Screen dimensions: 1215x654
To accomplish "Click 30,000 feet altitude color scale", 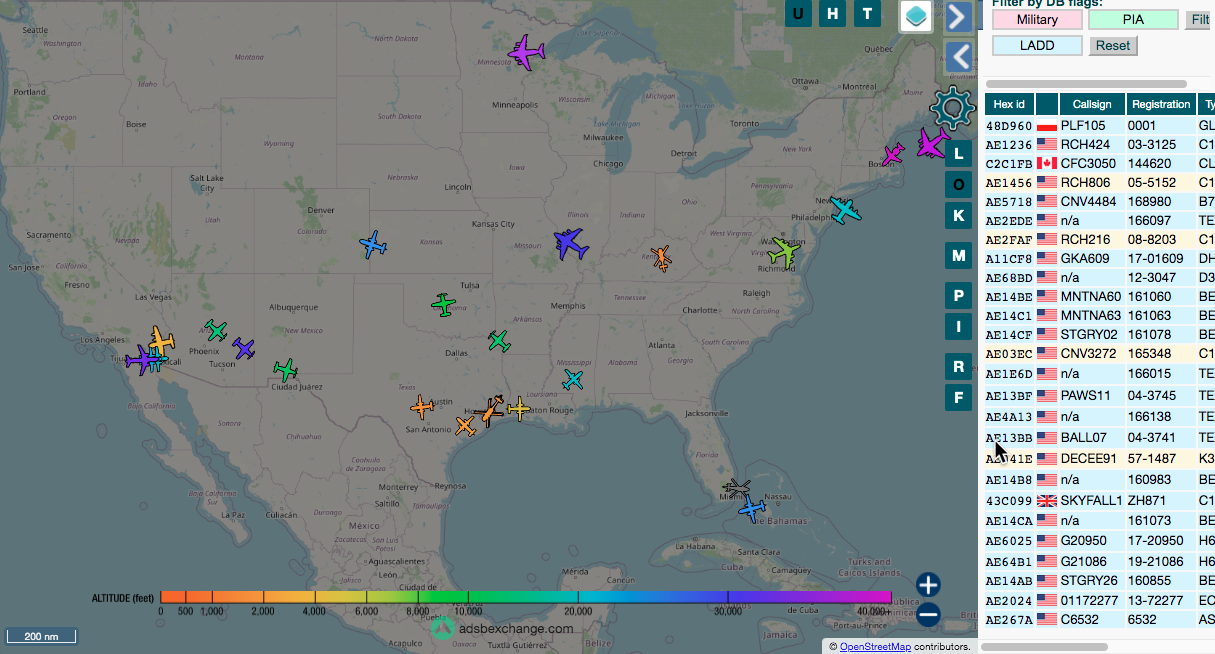I will (728, 597).
